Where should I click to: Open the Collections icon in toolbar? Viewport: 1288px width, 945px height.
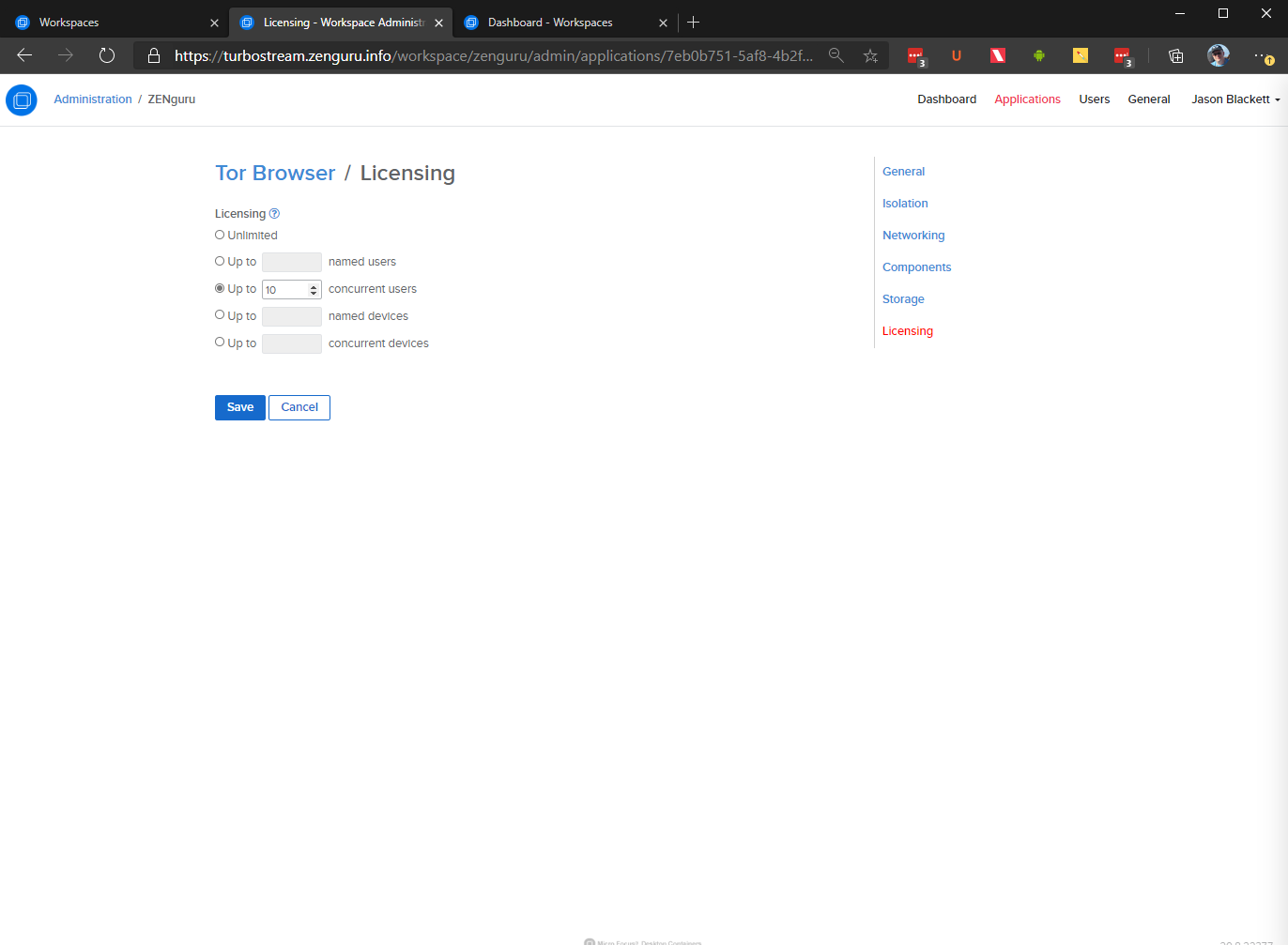point(1175,55)
